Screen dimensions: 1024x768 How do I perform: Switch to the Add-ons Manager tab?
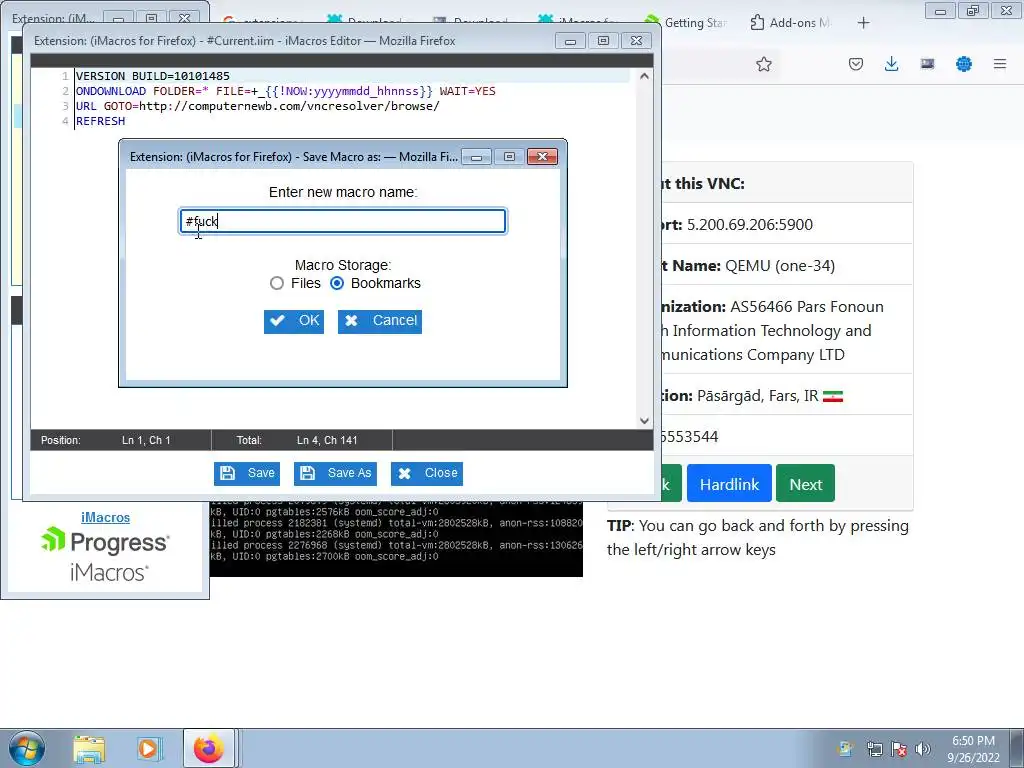[790, 23]
